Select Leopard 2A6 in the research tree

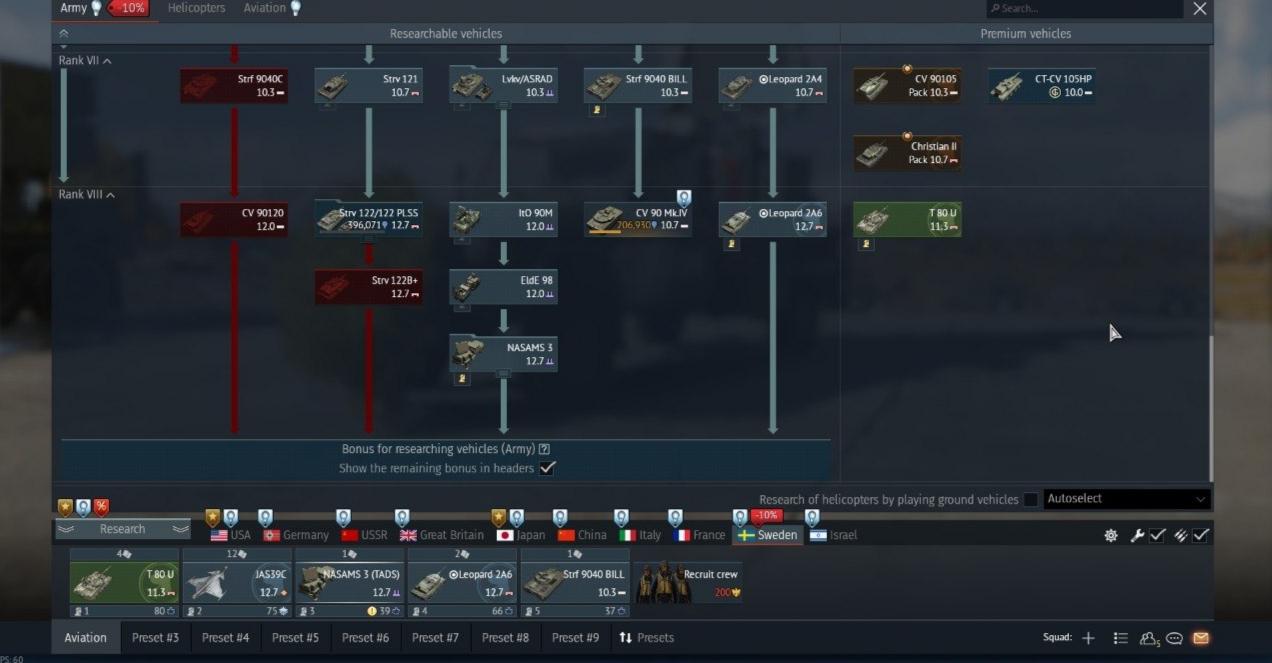(x=772, y=220)
